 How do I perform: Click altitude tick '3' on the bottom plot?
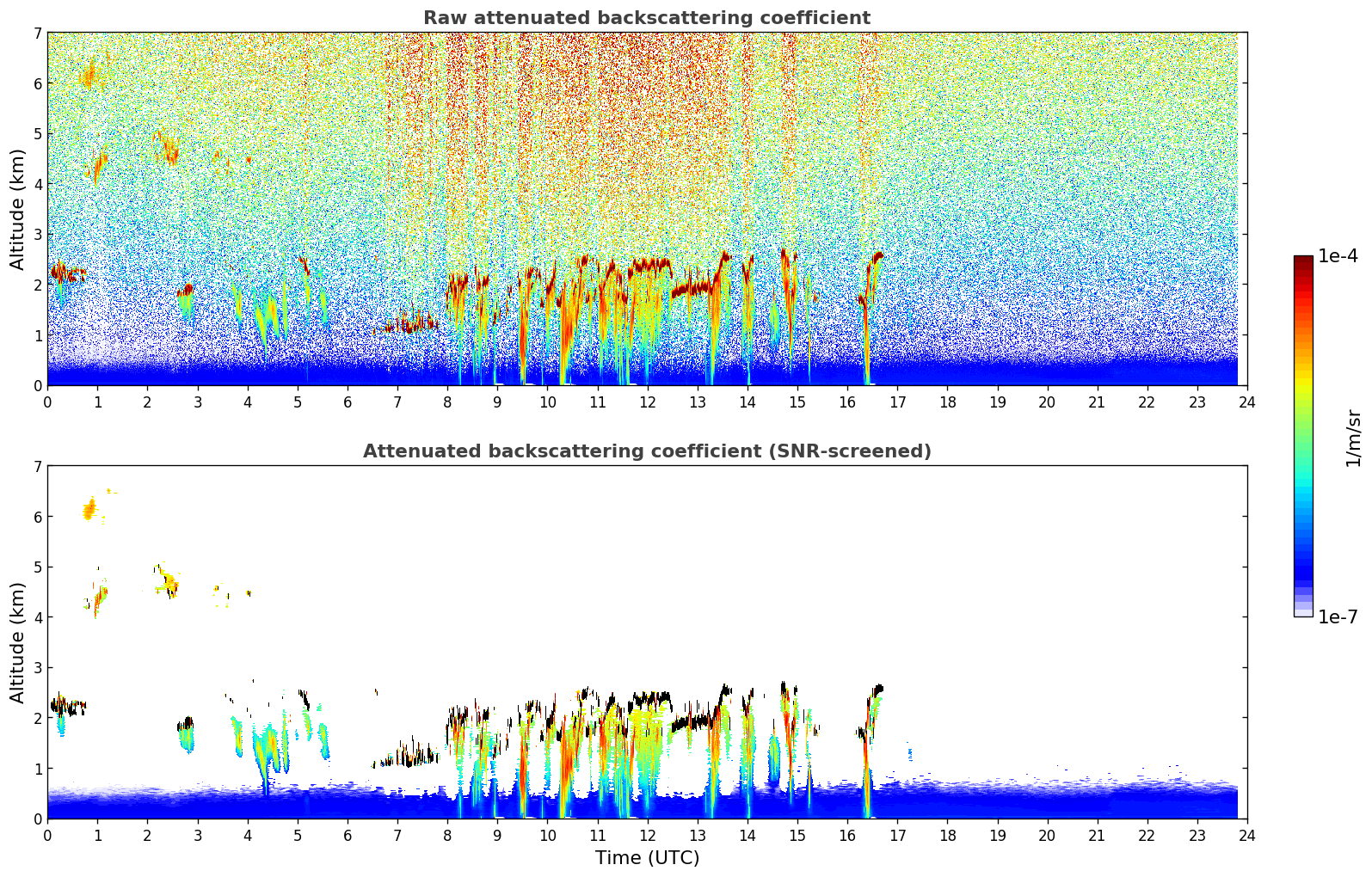coord(38,668)
